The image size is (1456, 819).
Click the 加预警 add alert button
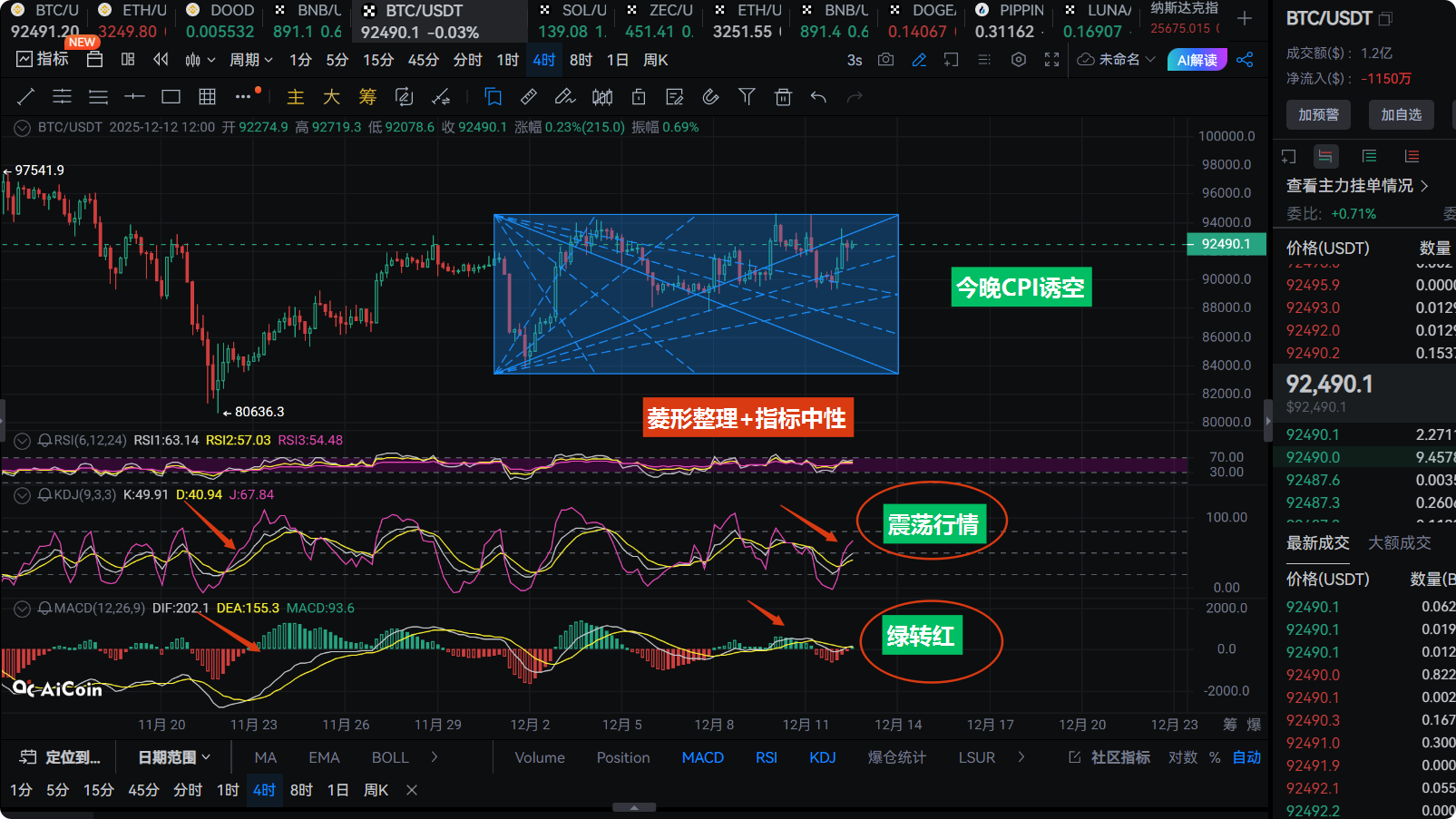click(x=1318, y=114)
